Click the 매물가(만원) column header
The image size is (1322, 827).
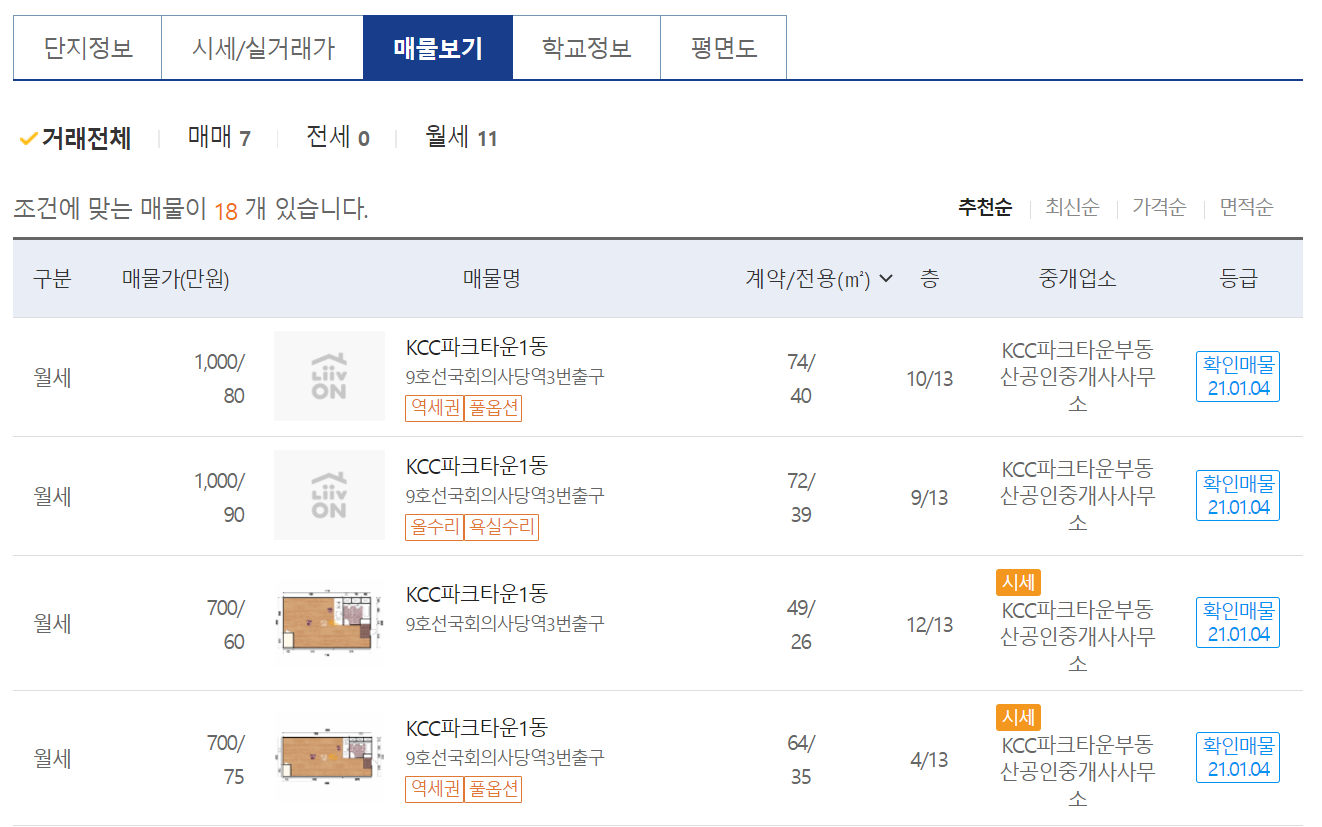click(x=176, y=279)
